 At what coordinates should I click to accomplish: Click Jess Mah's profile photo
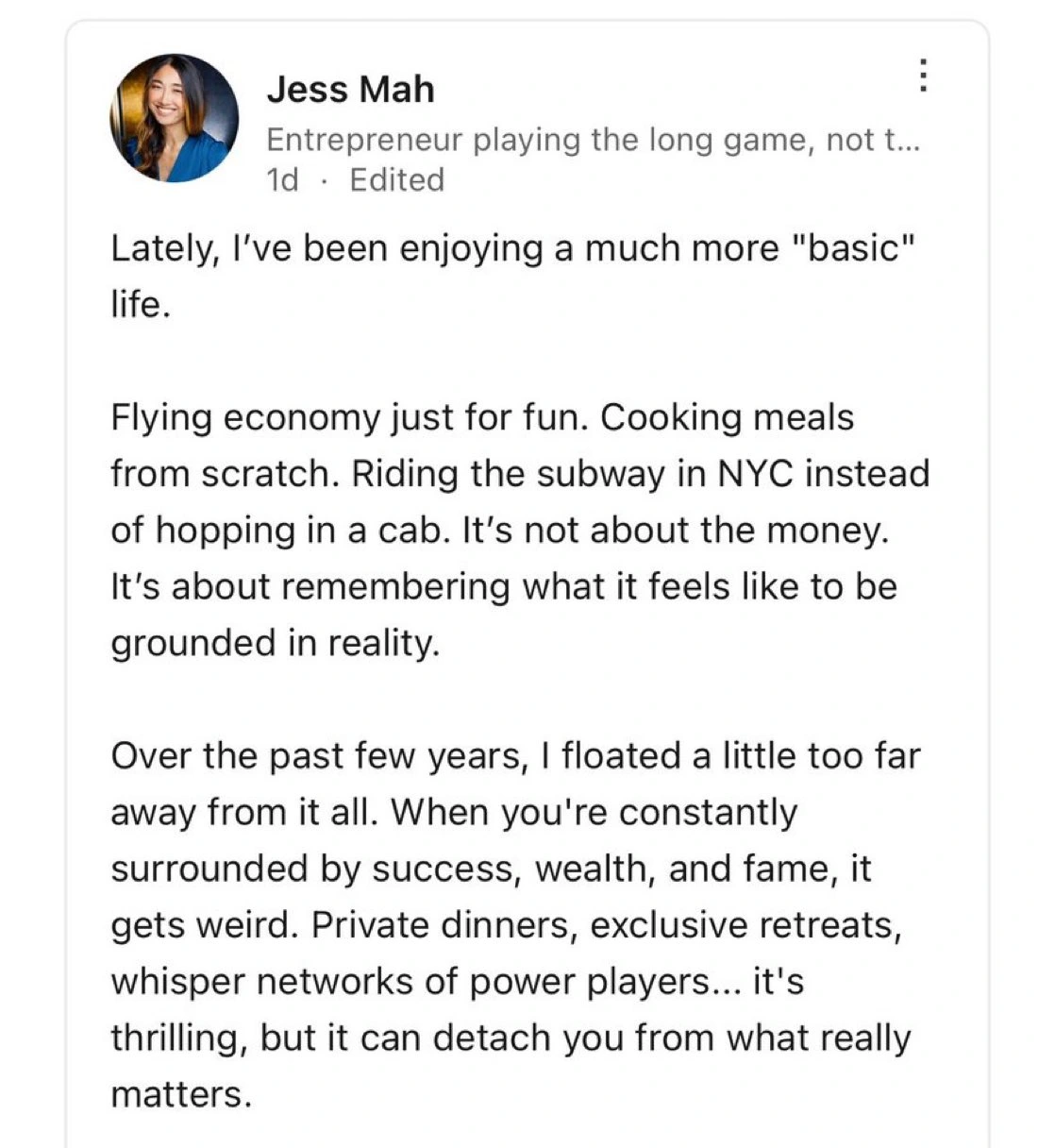pyautogui.click(x=175, y=118)
